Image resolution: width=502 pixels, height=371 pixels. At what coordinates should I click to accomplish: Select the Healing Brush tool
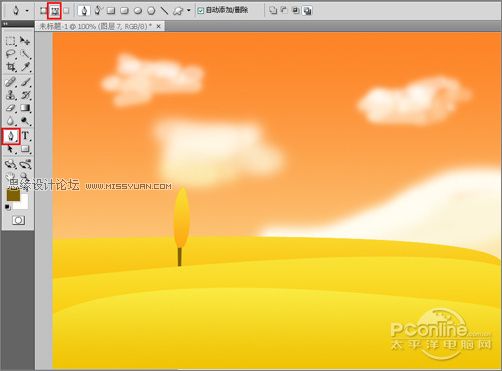click(10, 82)
